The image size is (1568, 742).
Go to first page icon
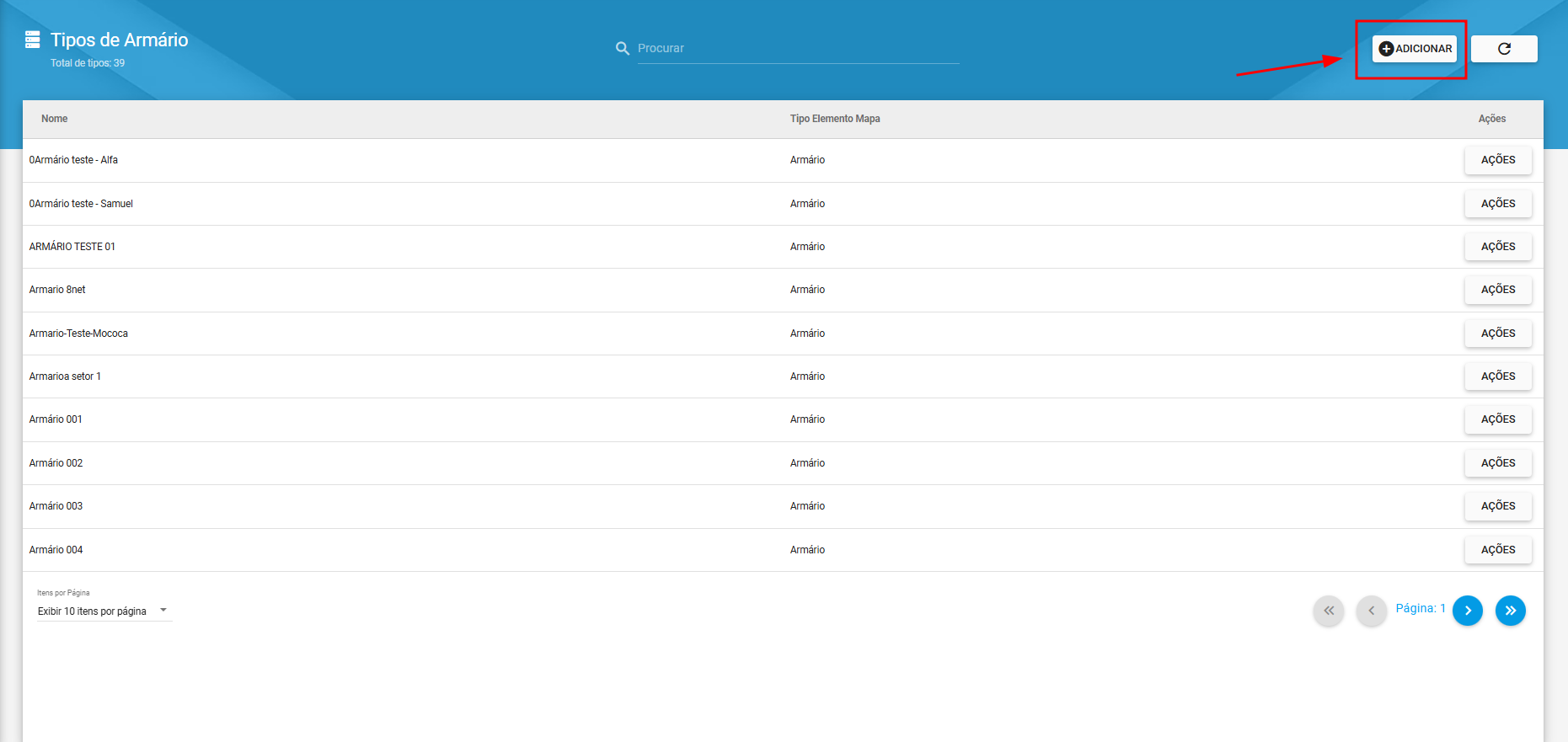[1329, 611]
